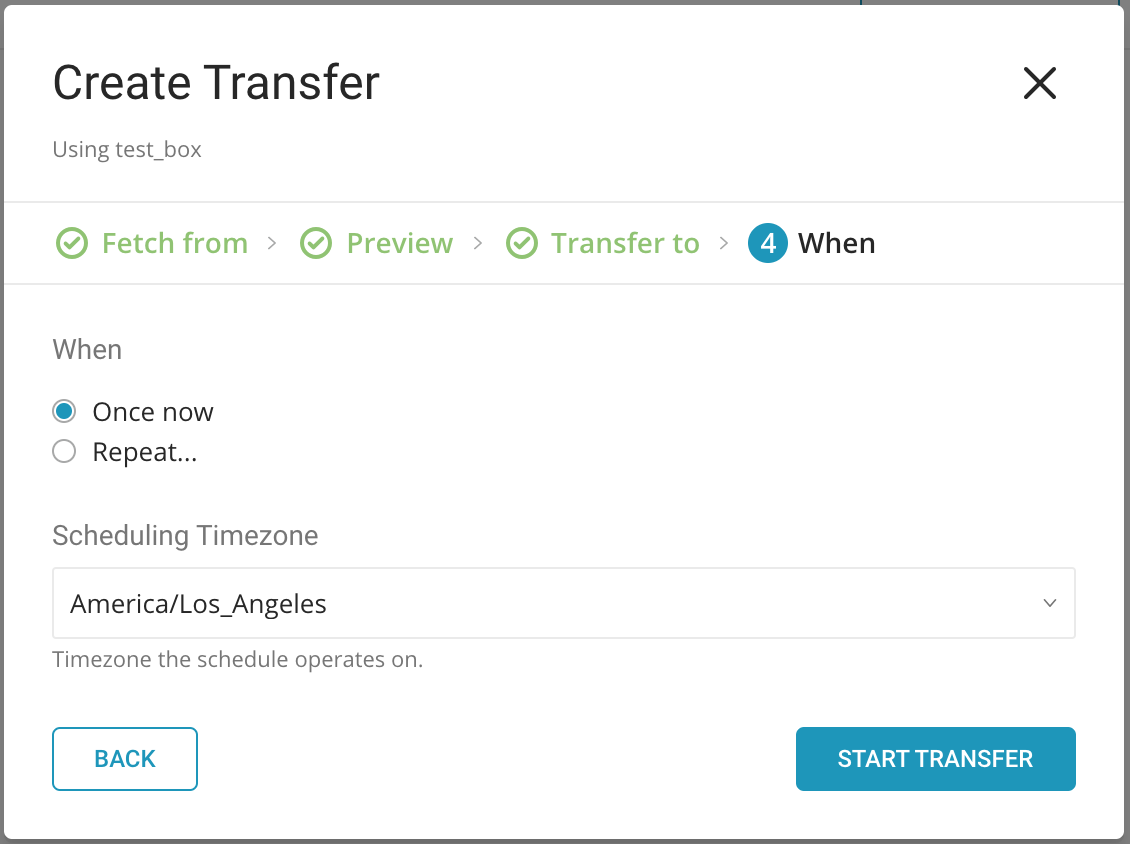Select the Repeat... radio button
Viewport: 1130px width, 844px height.
tap(64, 452)
